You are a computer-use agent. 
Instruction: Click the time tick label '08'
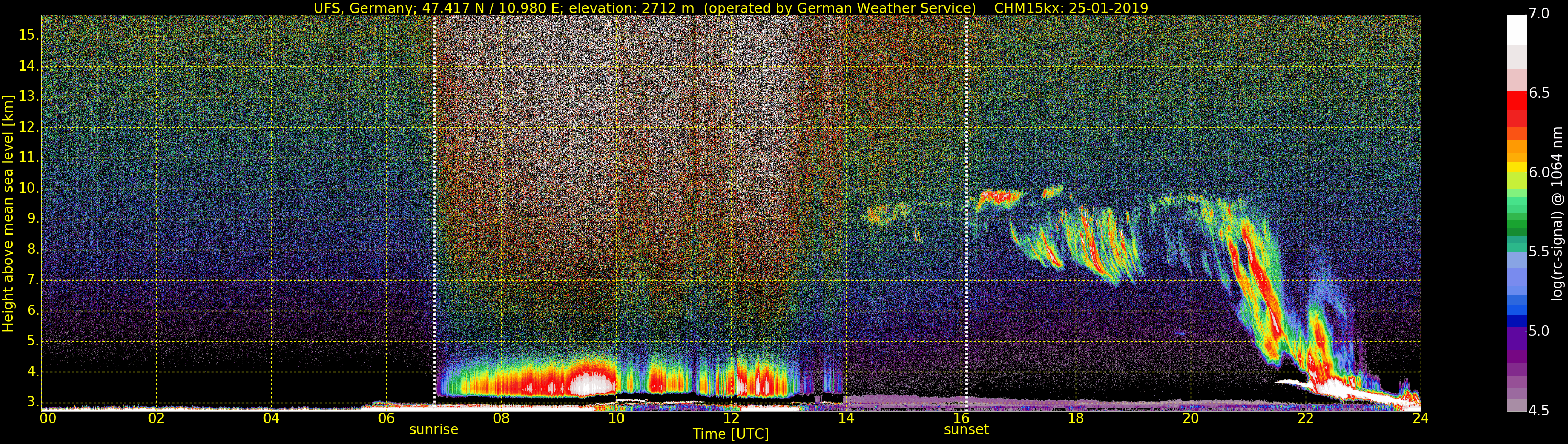tap(501, 418)
